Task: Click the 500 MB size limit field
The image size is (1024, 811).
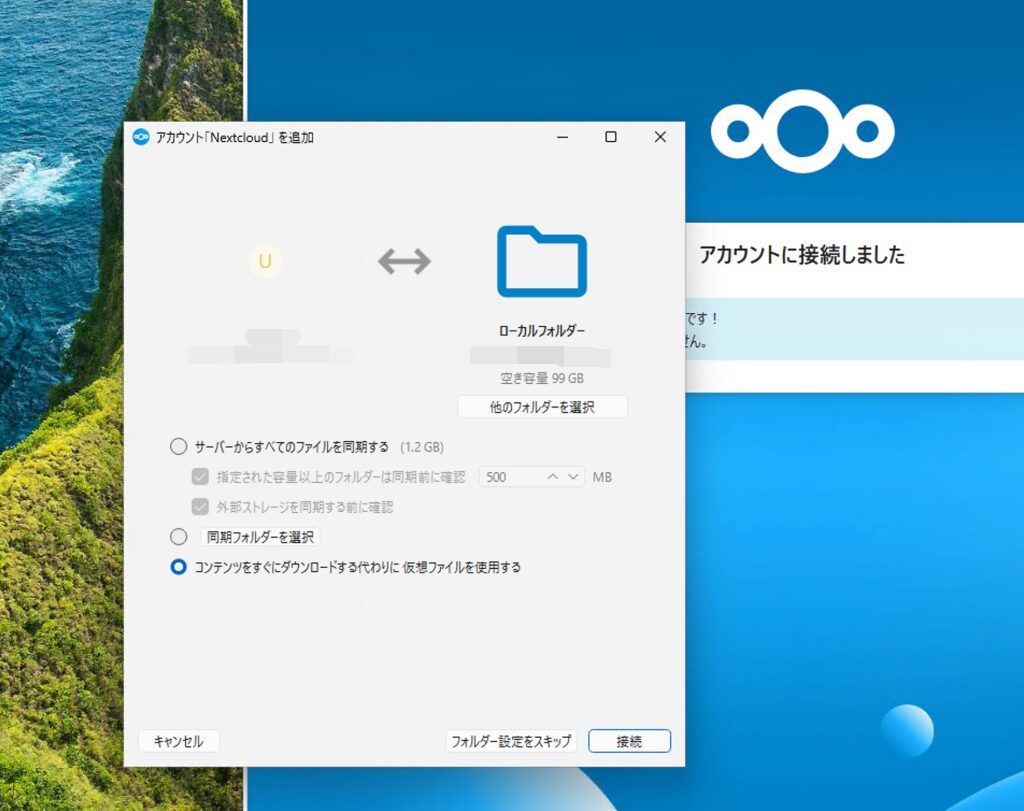Action: pyautogui.click(x=510, y=477)
